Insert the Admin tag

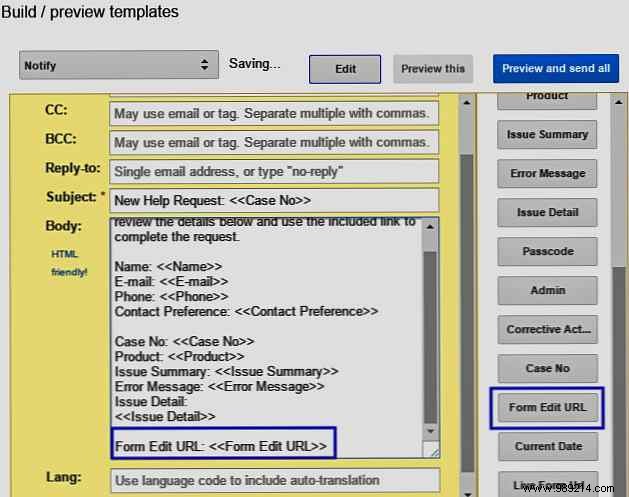tap(547, 291)
